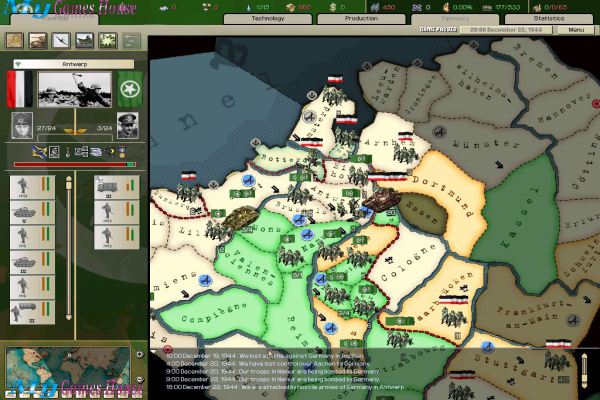Open the game Menu button
Image resolution: width=600 pixels, height=400 pixels.
pyautogui.click(x=576, y=29)
